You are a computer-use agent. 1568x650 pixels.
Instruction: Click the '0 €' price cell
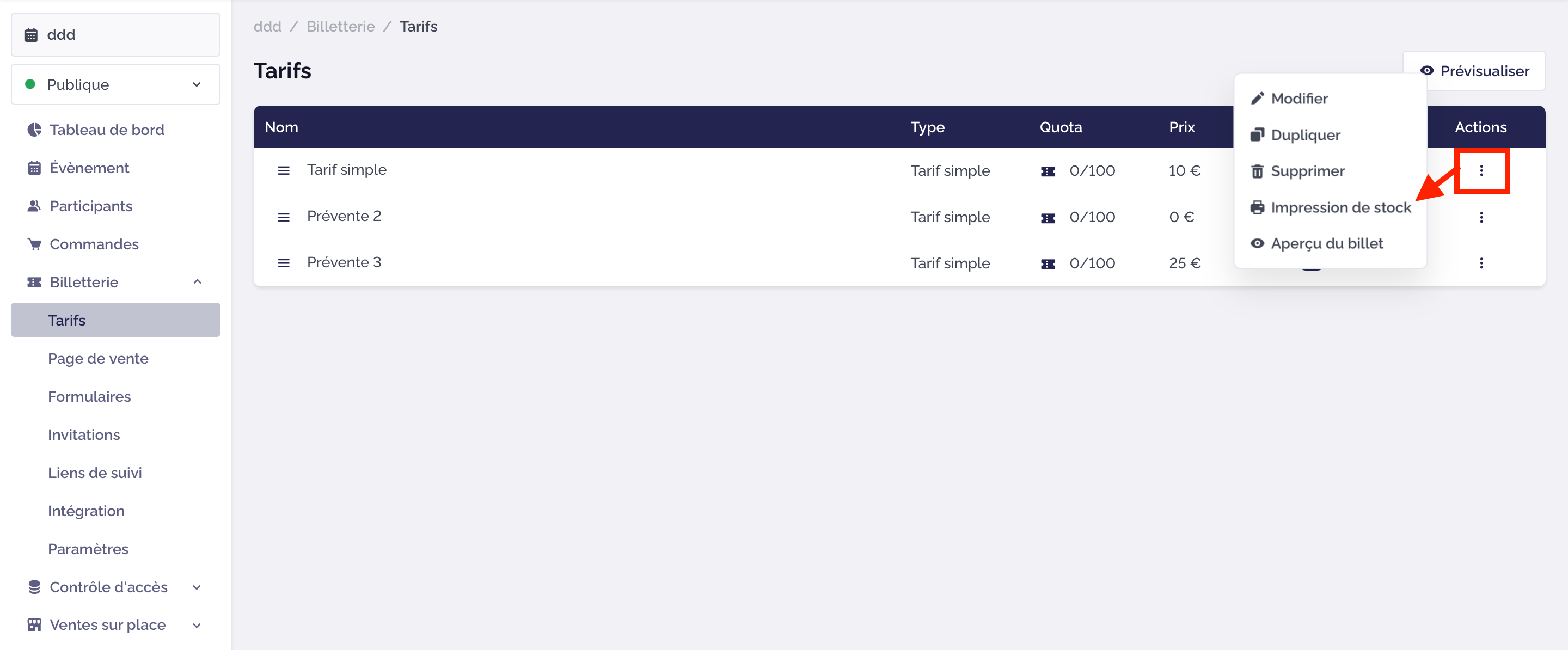point(1181,217)
